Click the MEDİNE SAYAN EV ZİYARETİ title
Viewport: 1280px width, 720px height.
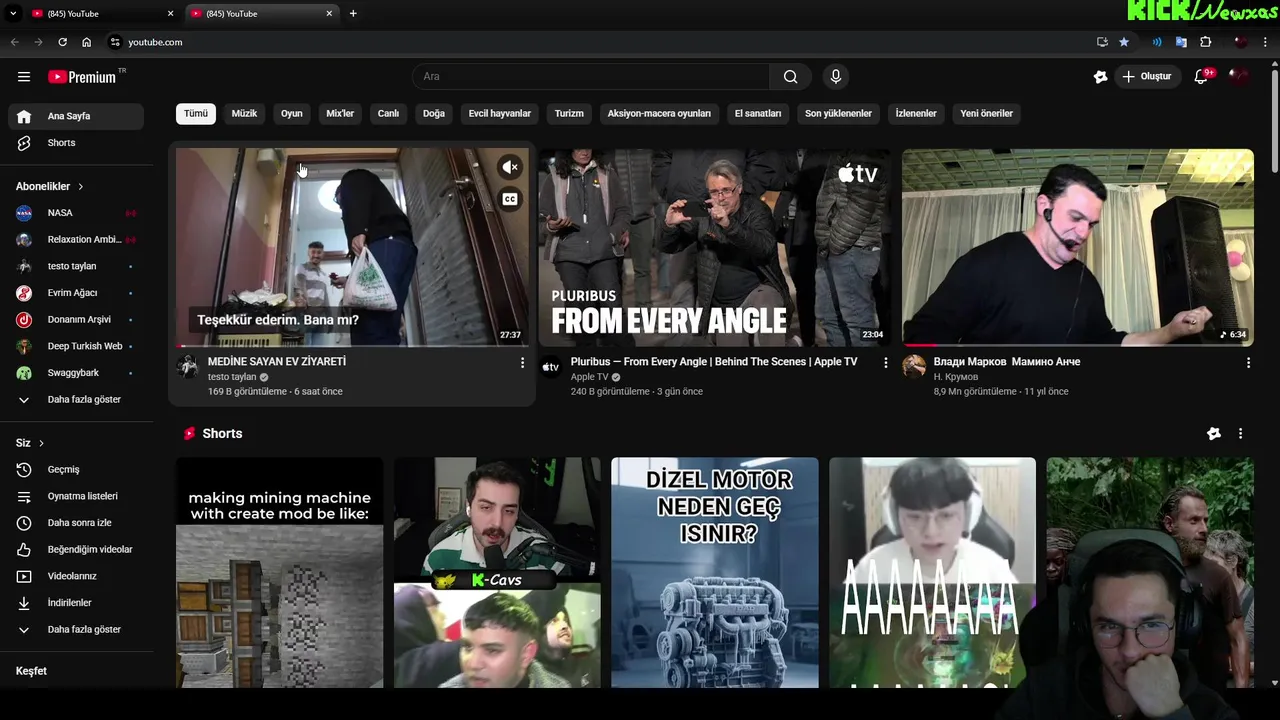tap(277, 362)
